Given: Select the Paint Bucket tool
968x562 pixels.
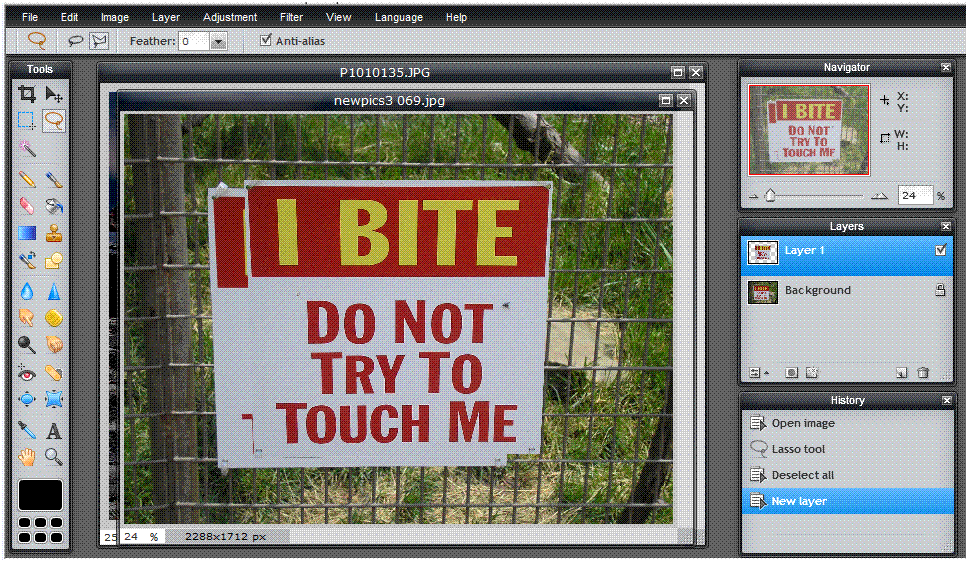Looking at the screenshot, I should pos(54,206).
